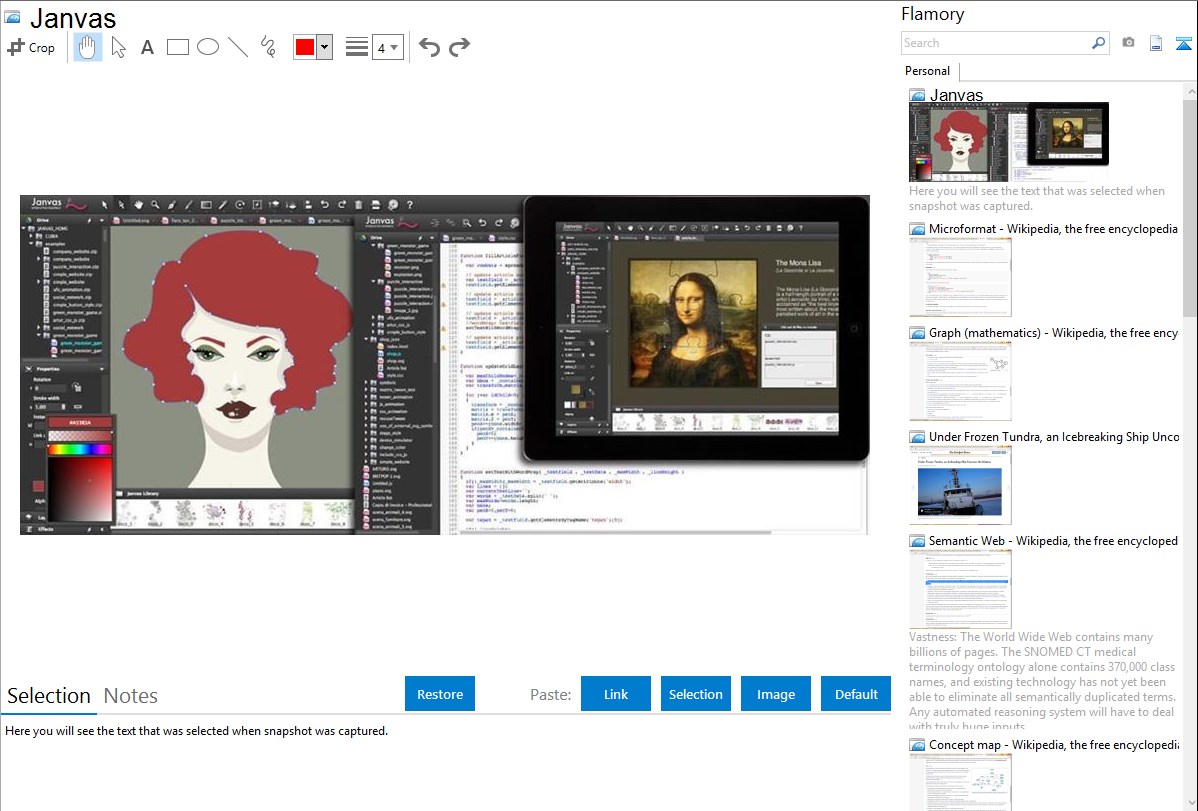Open the line width dropdown showing 4
1198x811 pixels.
click(387, 47)
